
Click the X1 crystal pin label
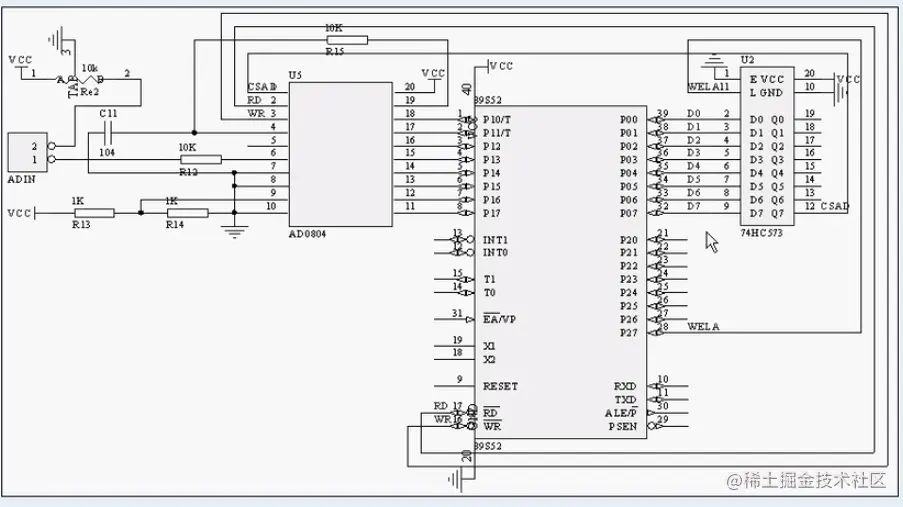coord(489,346)
